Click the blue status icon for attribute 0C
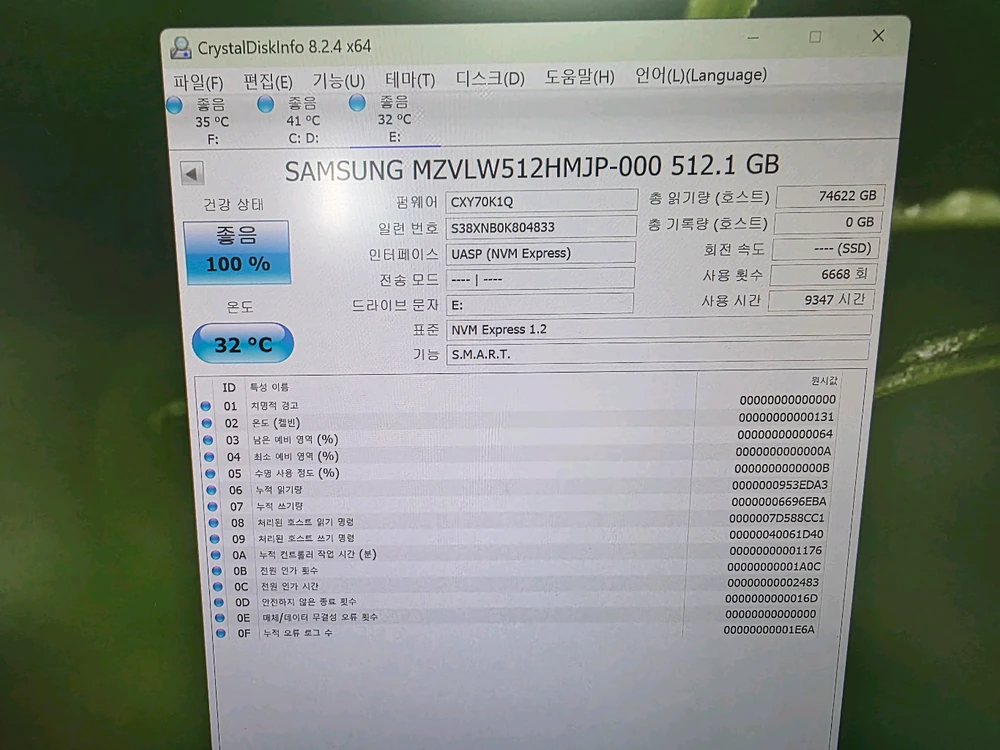This screenshot has width=1000, height=750. point(218,586)
